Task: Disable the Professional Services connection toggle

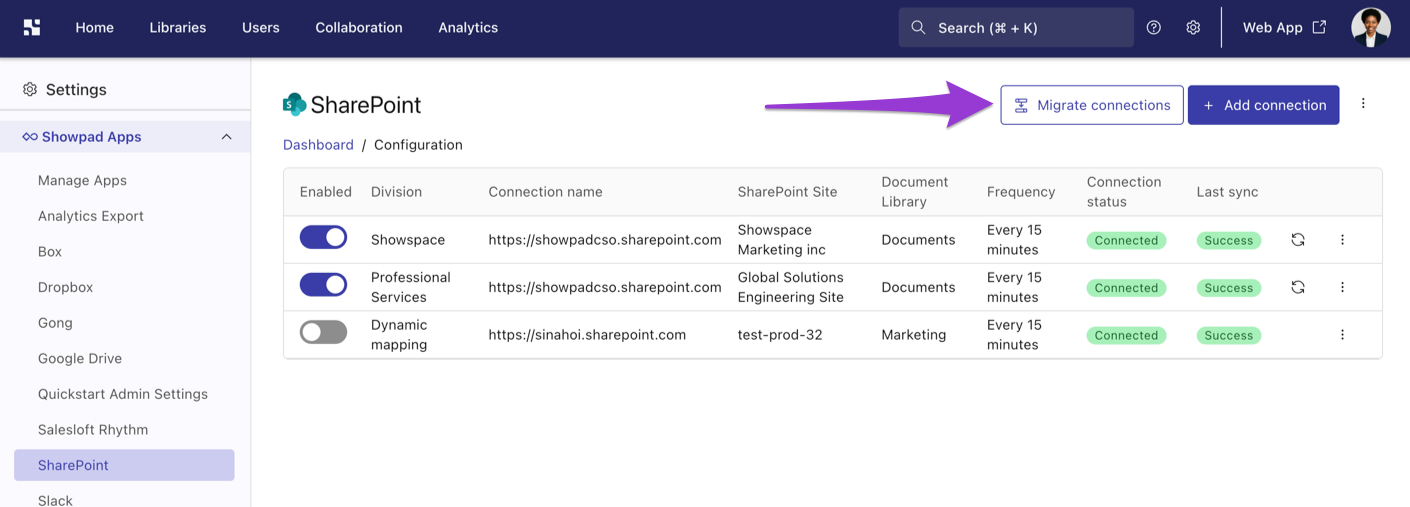Action: tap(323, 285)
